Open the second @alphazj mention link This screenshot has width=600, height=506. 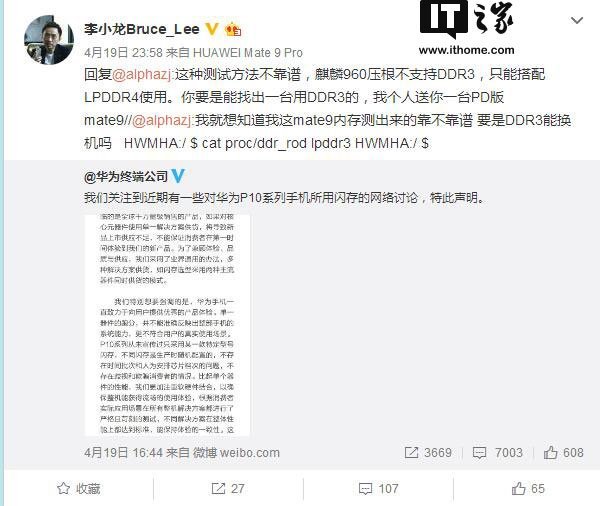coord(163,120)
